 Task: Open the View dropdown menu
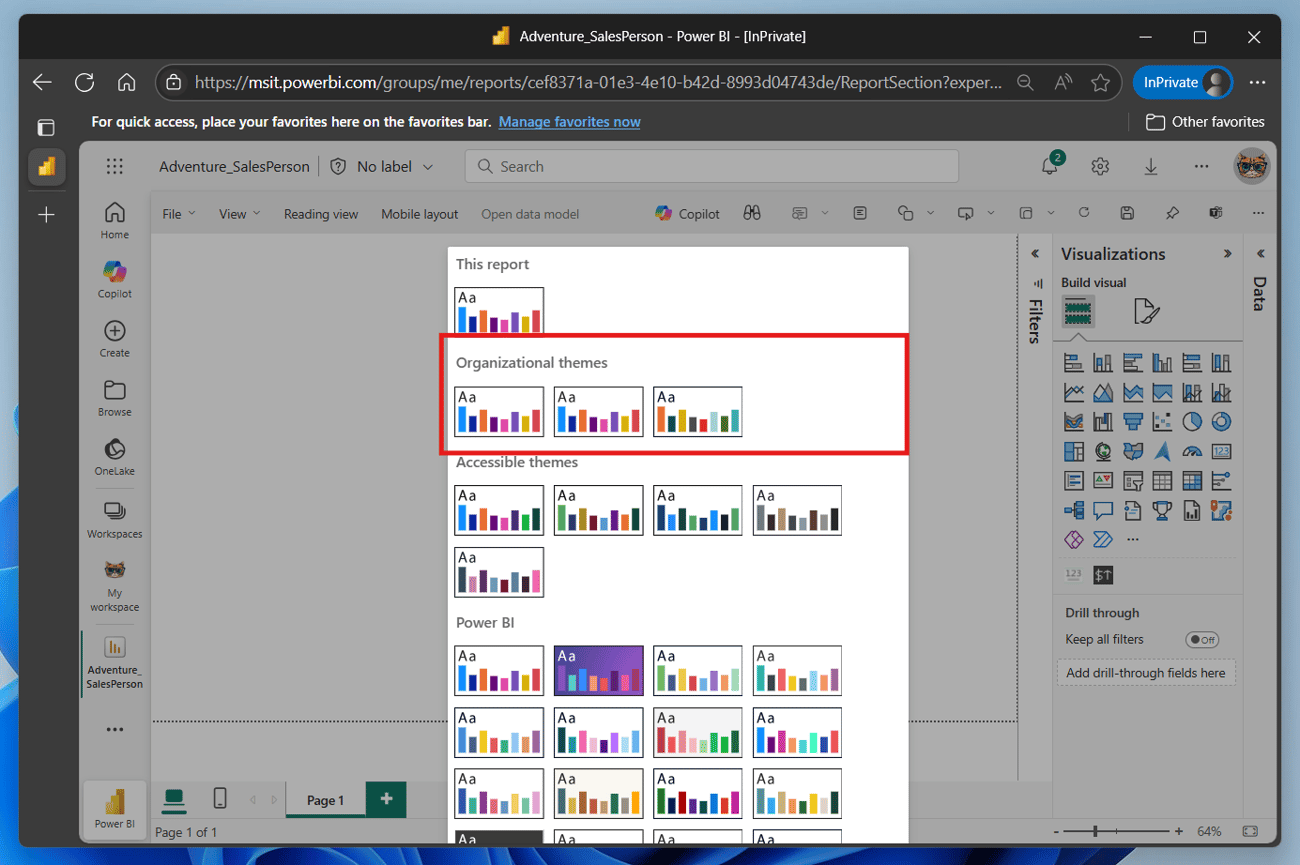239,214
